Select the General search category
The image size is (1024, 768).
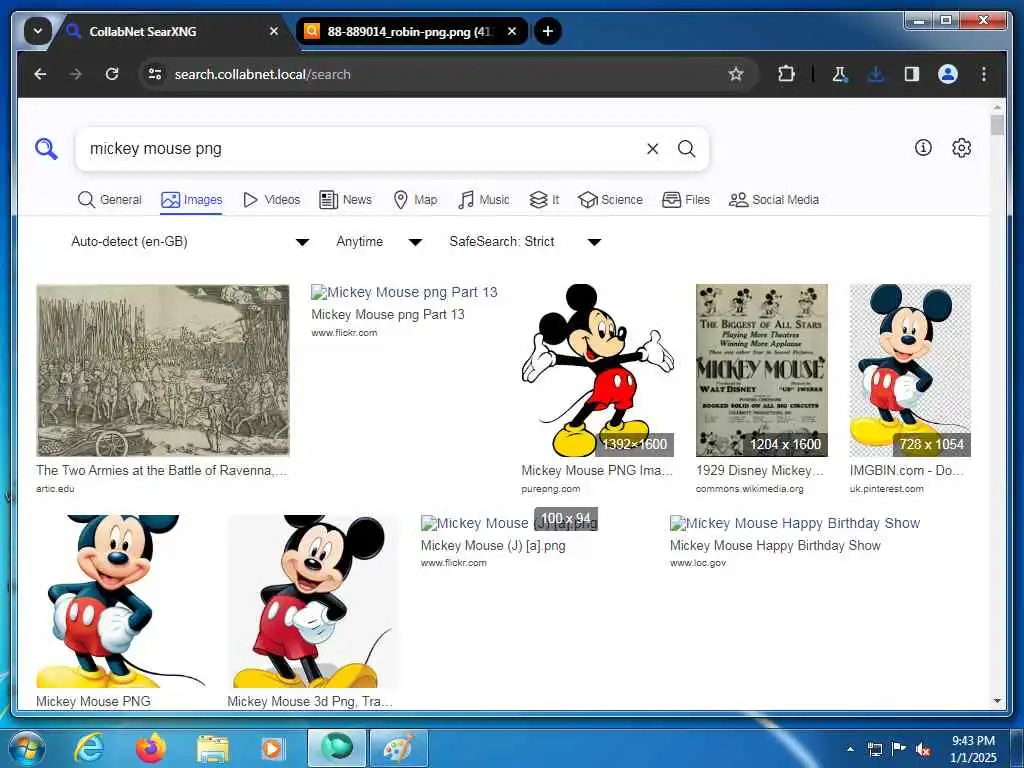click(109, 200)
